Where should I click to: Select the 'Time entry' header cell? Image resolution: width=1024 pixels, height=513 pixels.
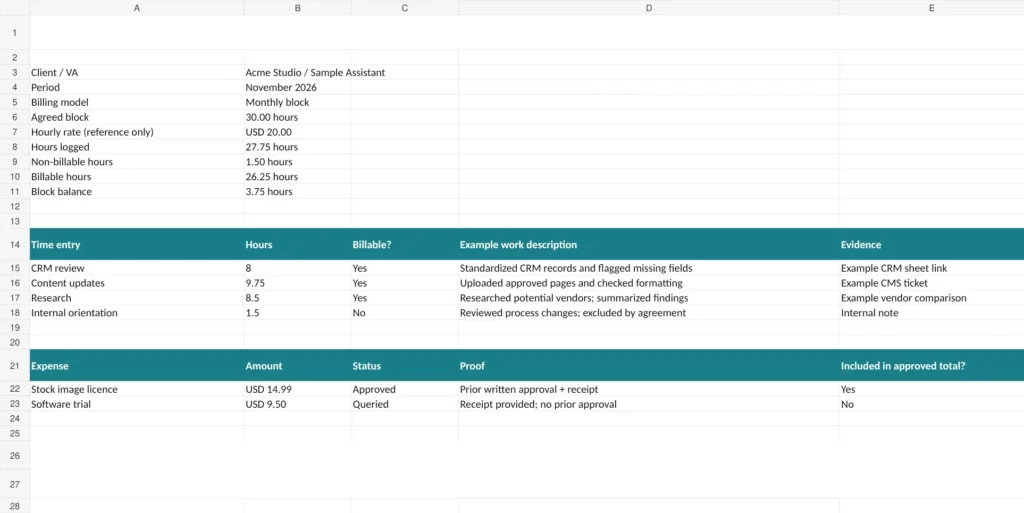[x=136, y=245]
